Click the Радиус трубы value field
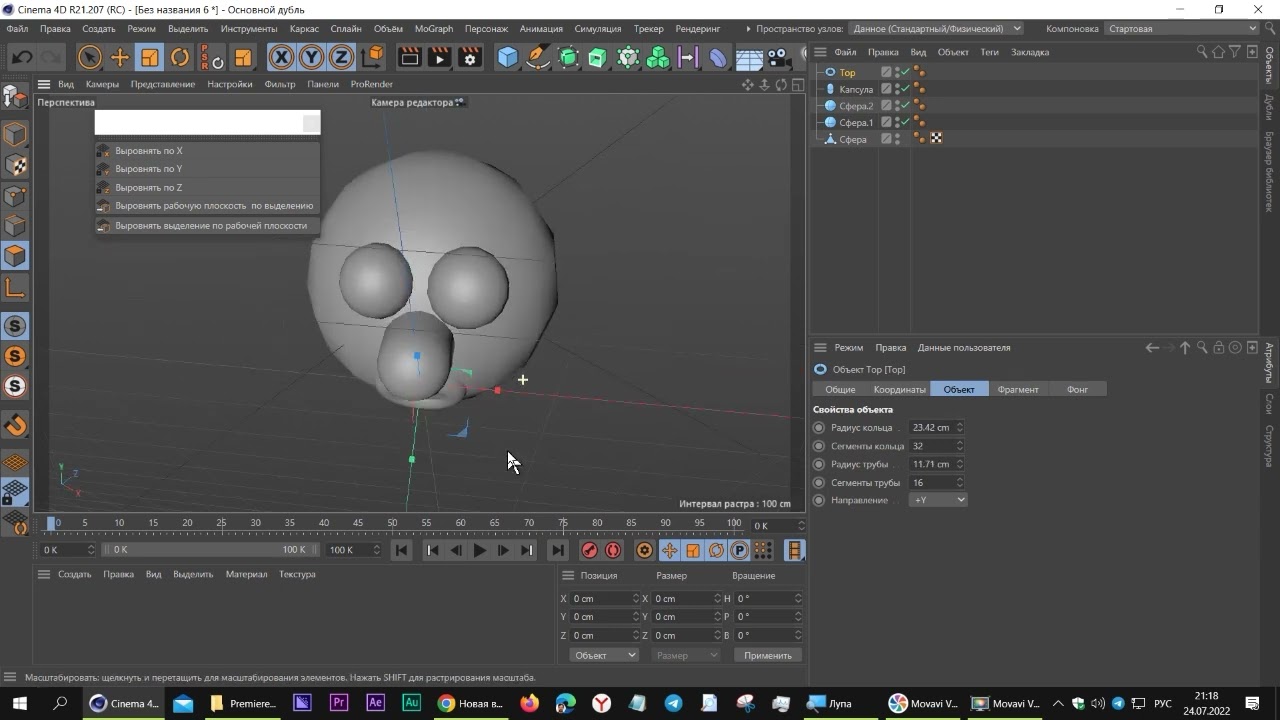The width and height of the screenshot is (1280, 720). tap(932, 464)
